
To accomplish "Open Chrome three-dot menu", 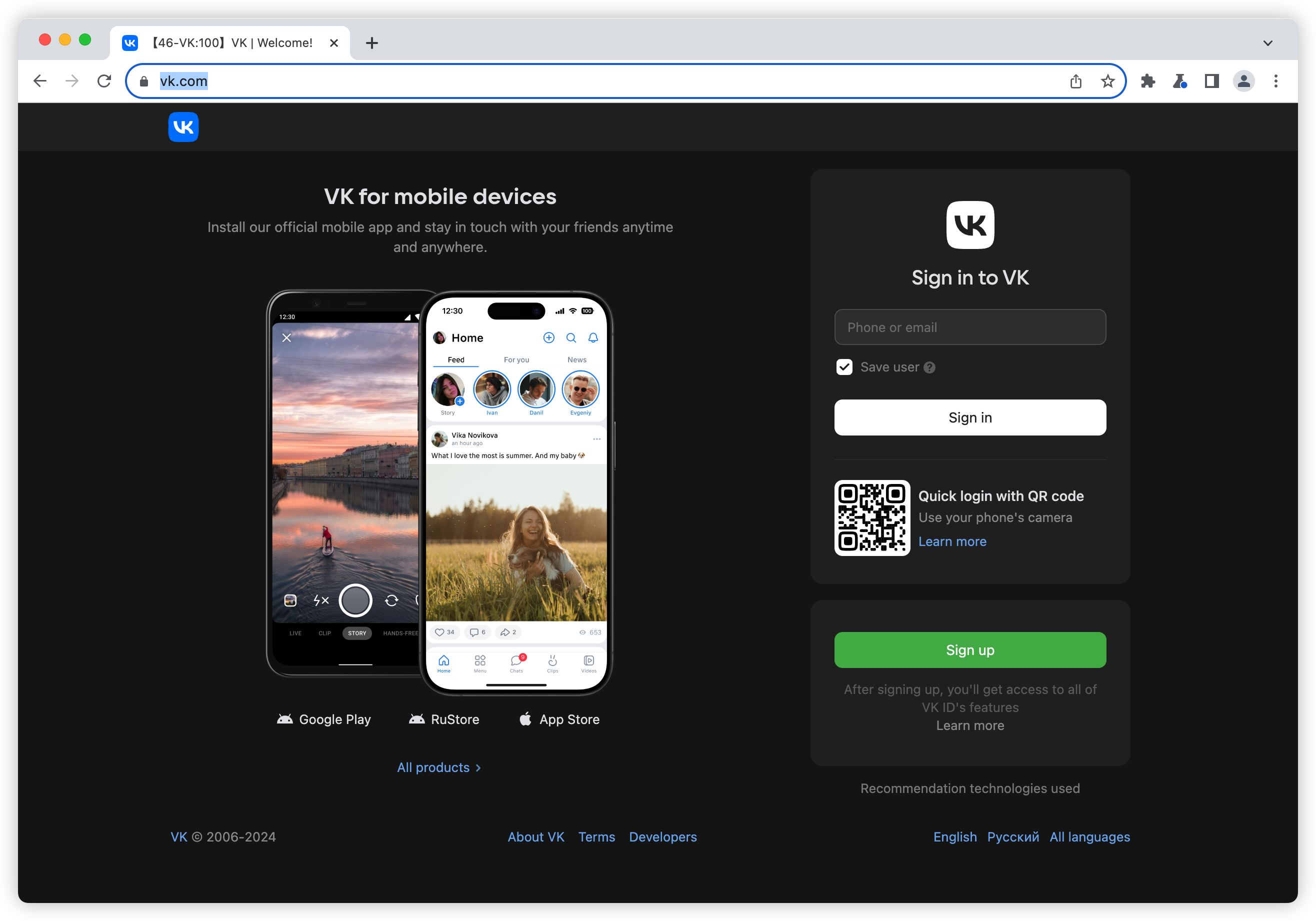I will tap(1276, 81).
